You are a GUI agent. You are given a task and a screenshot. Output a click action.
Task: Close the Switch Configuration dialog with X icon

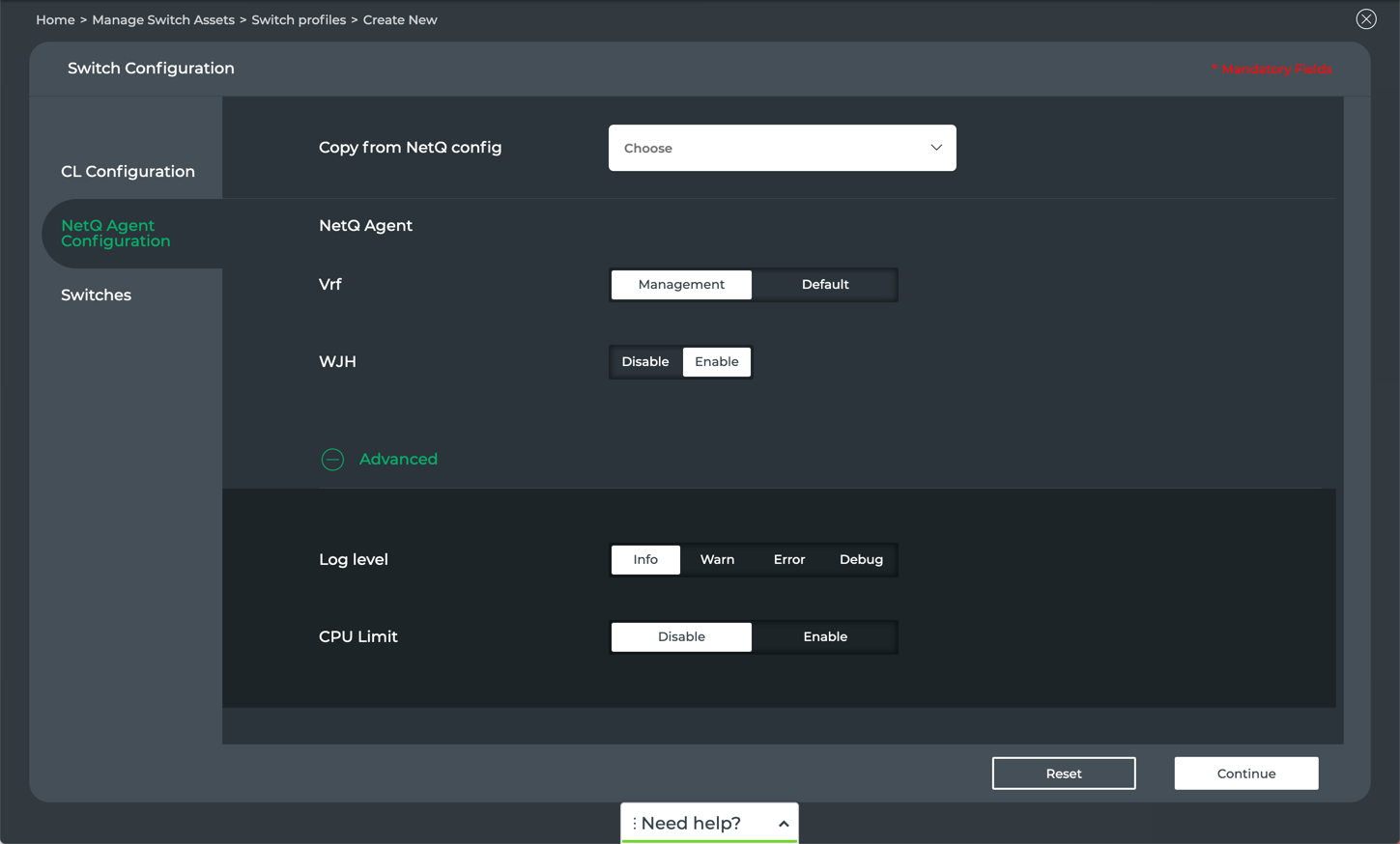(1365, 19)
